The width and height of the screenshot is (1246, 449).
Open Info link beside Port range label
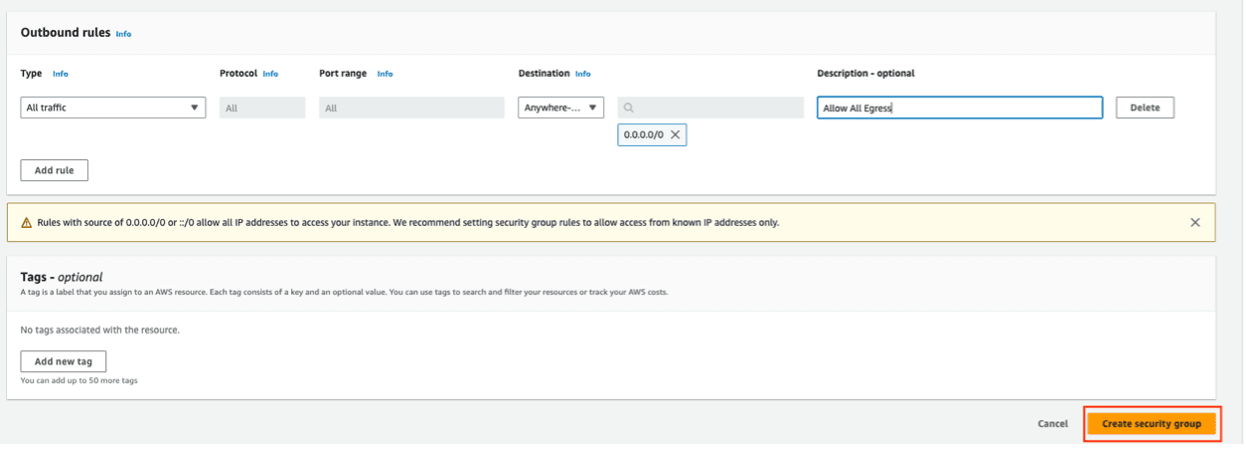(x=385, y=74)
